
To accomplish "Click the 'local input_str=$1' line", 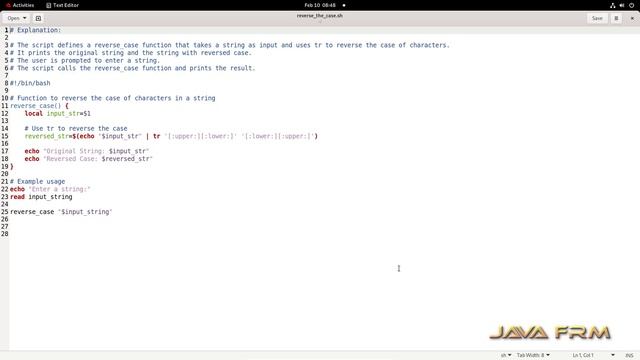I will coord(58,113).
